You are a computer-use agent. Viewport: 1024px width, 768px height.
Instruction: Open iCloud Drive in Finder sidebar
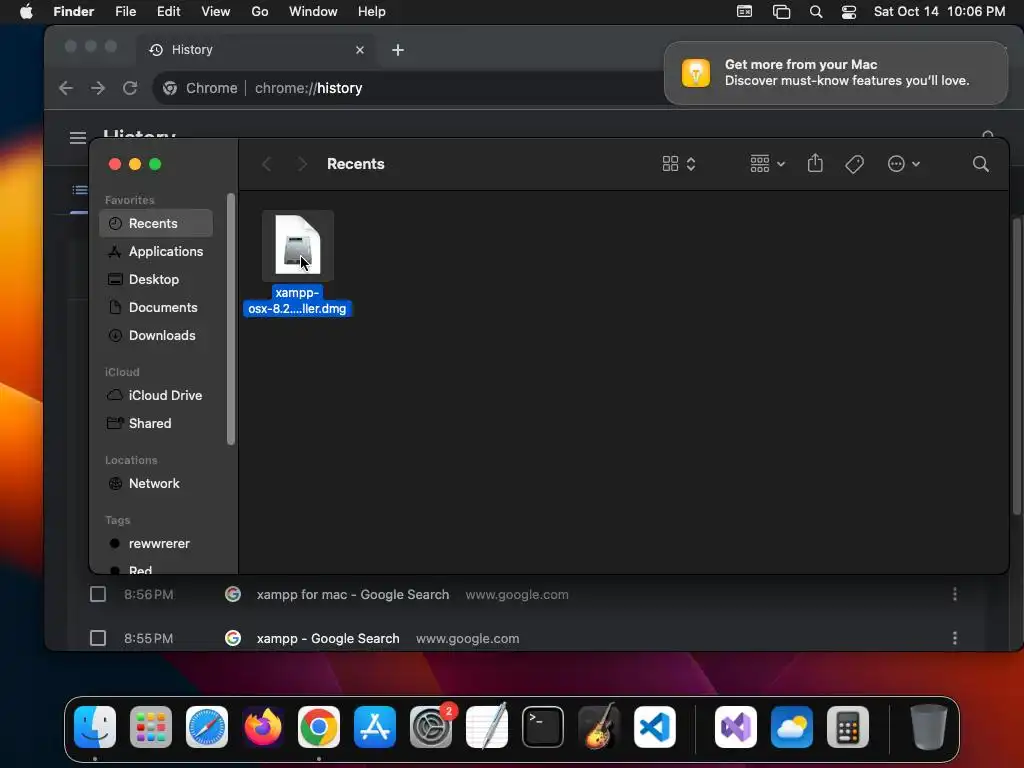[156, 396]
